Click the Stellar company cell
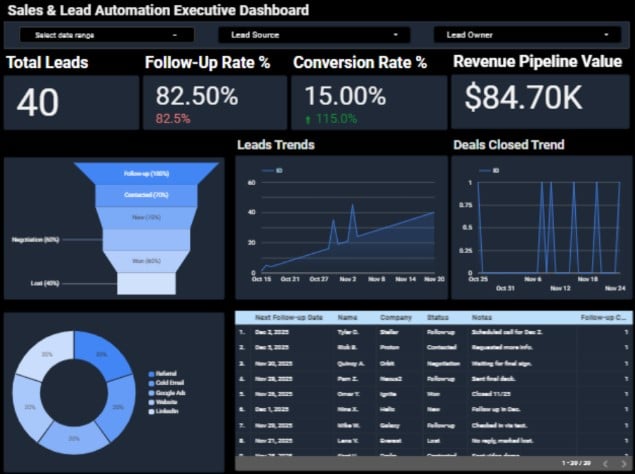Screen dimensions: 635x474 point(389,332)
